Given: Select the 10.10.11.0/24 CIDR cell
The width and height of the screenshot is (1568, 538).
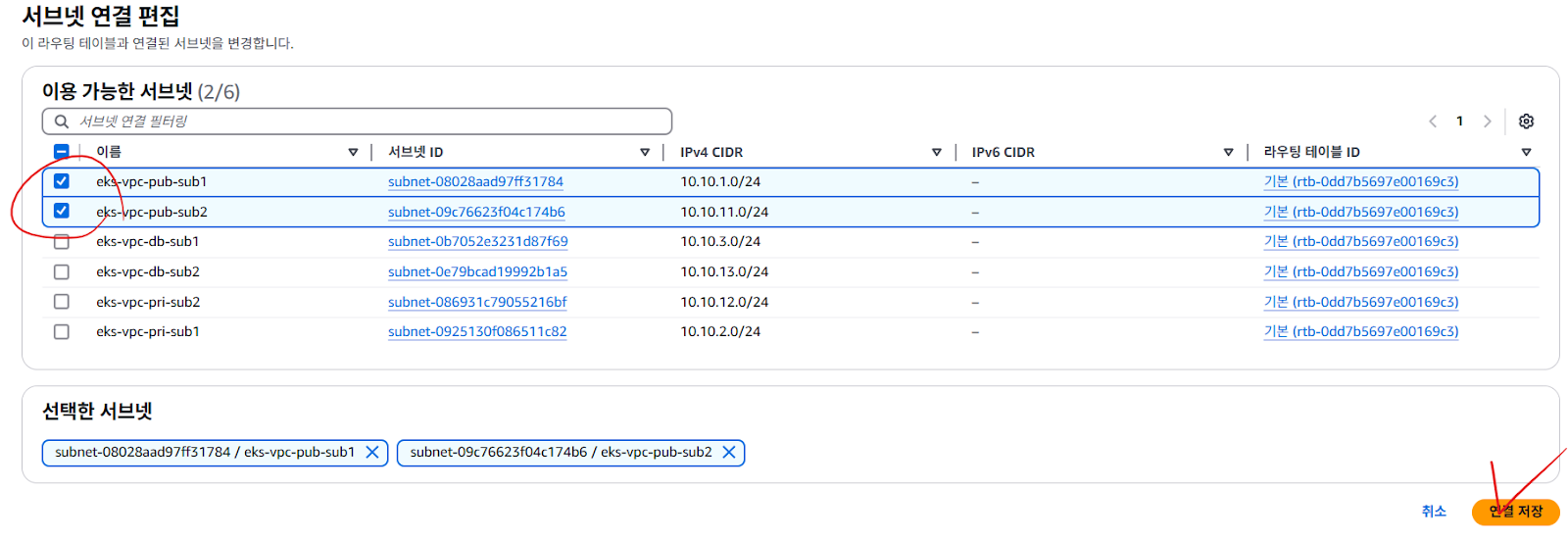Looking at the screenshot, I should click(724, 212).
